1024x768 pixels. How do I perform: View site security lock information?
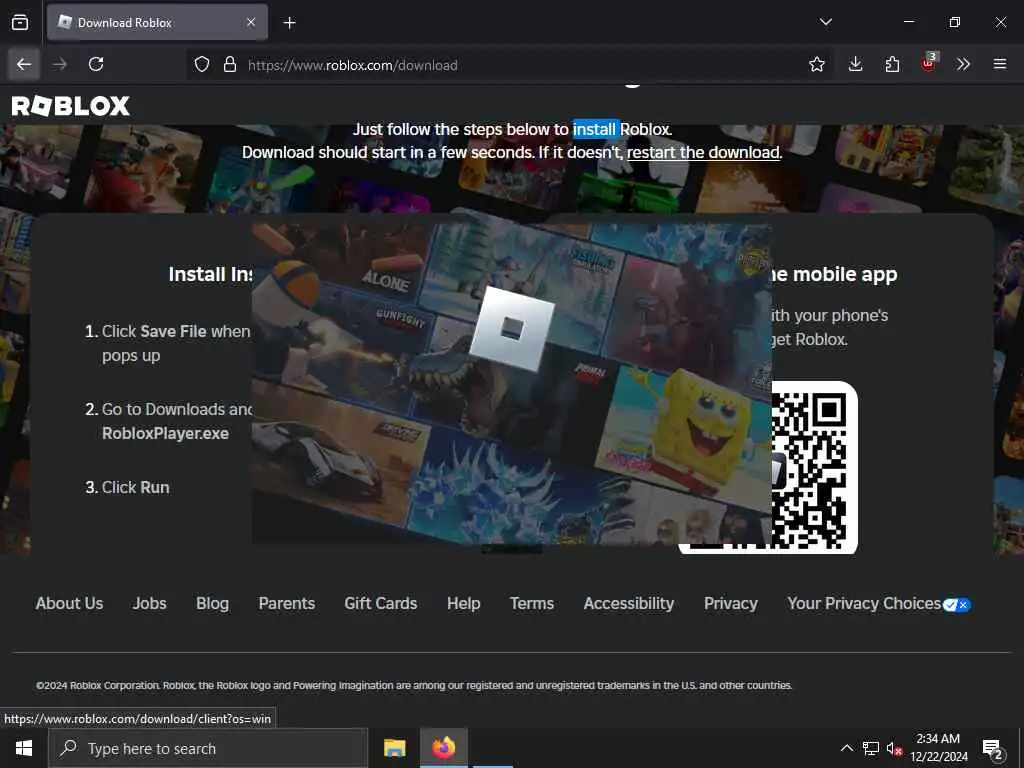230,64
